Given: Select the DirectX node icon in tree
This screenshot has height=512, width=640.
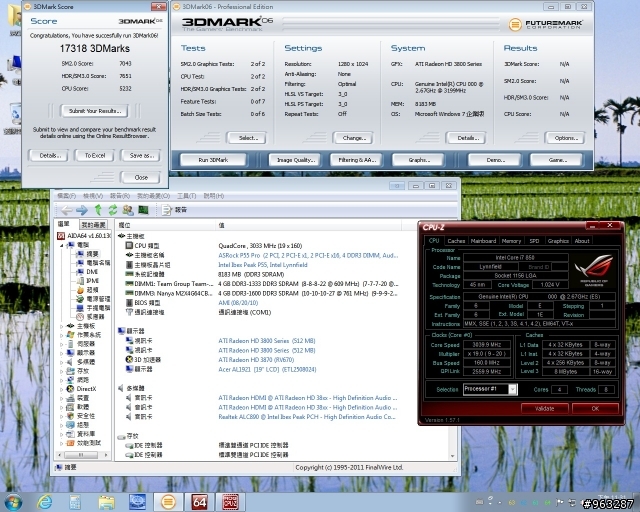Looking at the screenshot, I should pyautogui.click(x=70, y=389).
